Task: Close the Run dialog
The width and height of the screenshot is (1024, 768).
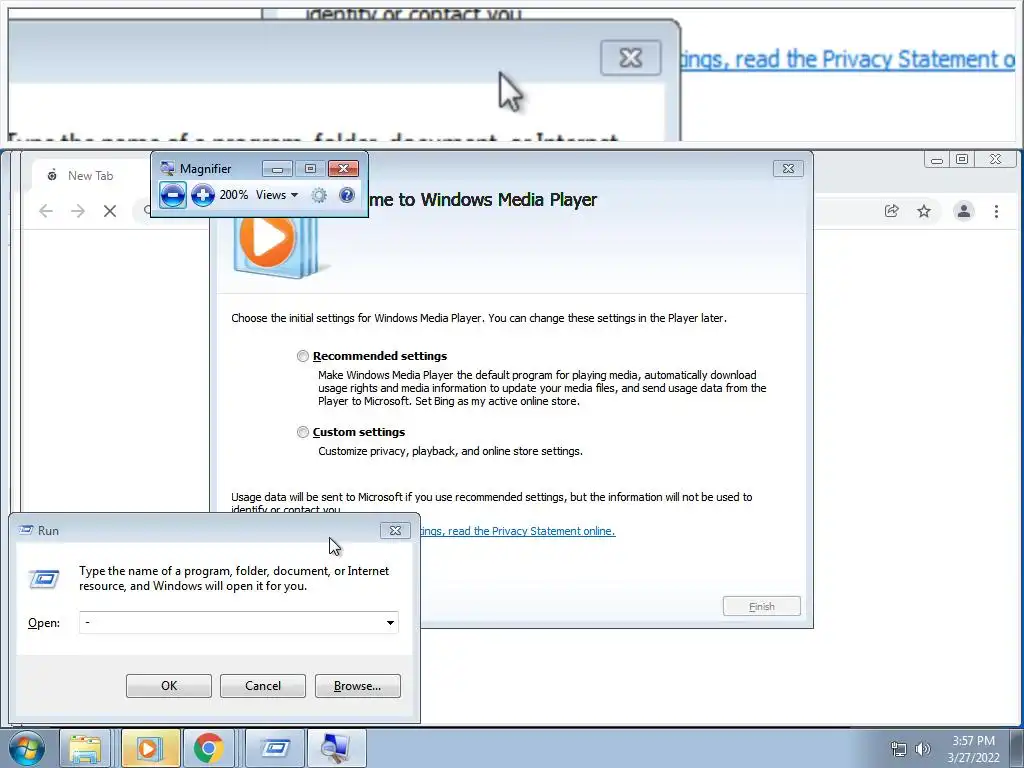Action: [x=395, y=530]
